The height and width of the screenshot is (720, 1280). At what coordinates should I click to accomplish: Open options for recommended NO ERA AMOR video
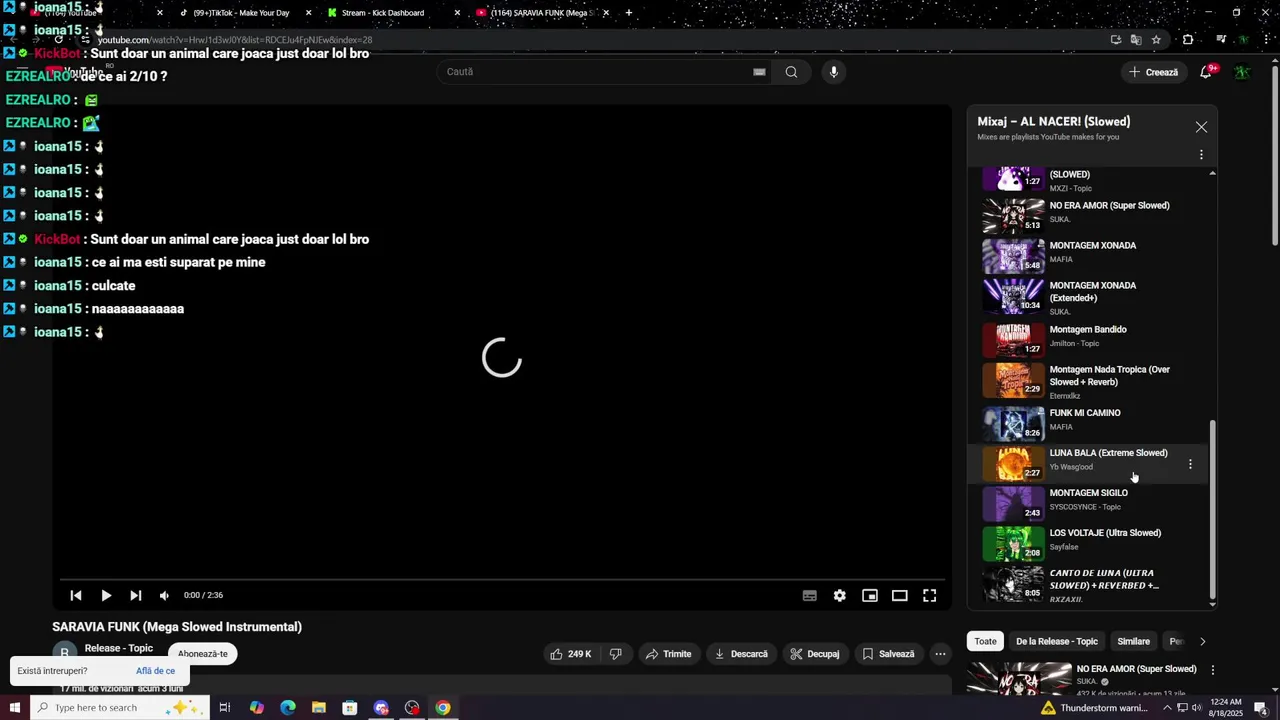[x=1213, y=670]
